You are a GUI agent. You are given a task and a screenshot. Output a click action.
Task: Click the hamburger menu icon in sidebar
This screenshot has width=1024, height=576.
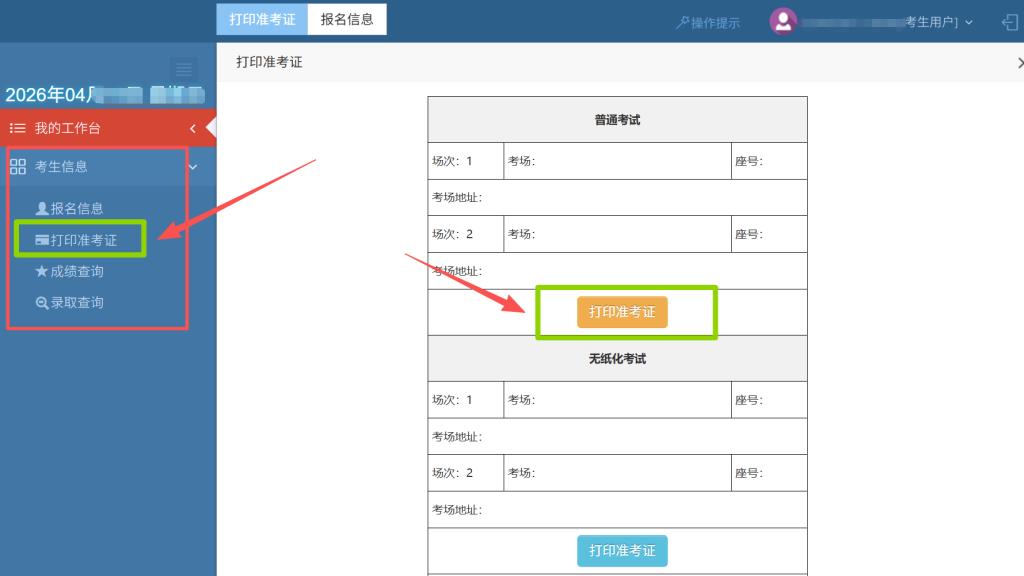click(183, 69)
